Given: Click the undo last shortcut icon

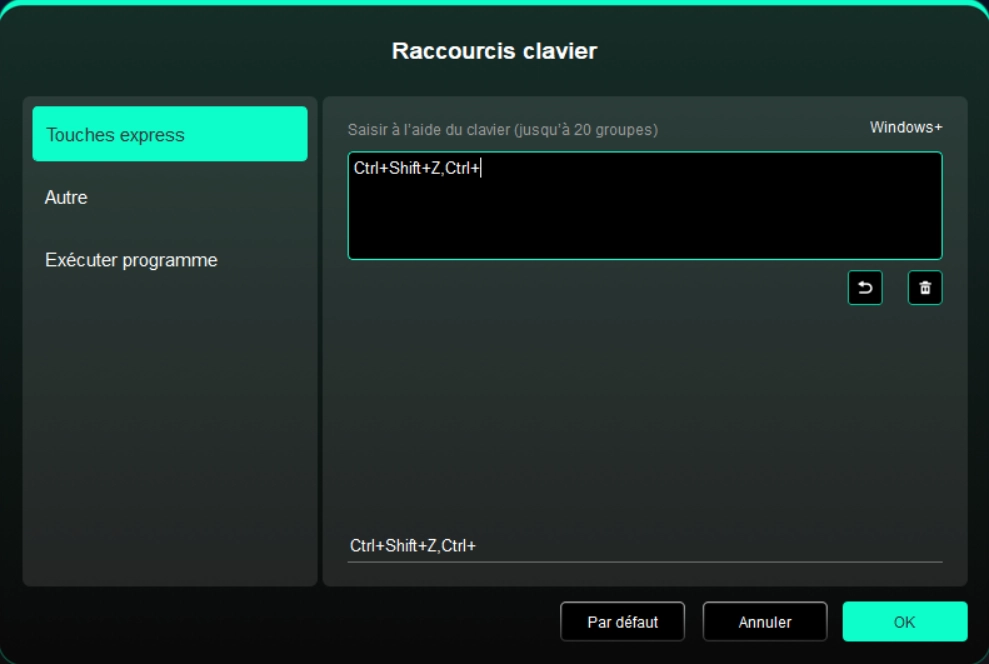Looking at the screenshot, I should click(x=865, y=288).
